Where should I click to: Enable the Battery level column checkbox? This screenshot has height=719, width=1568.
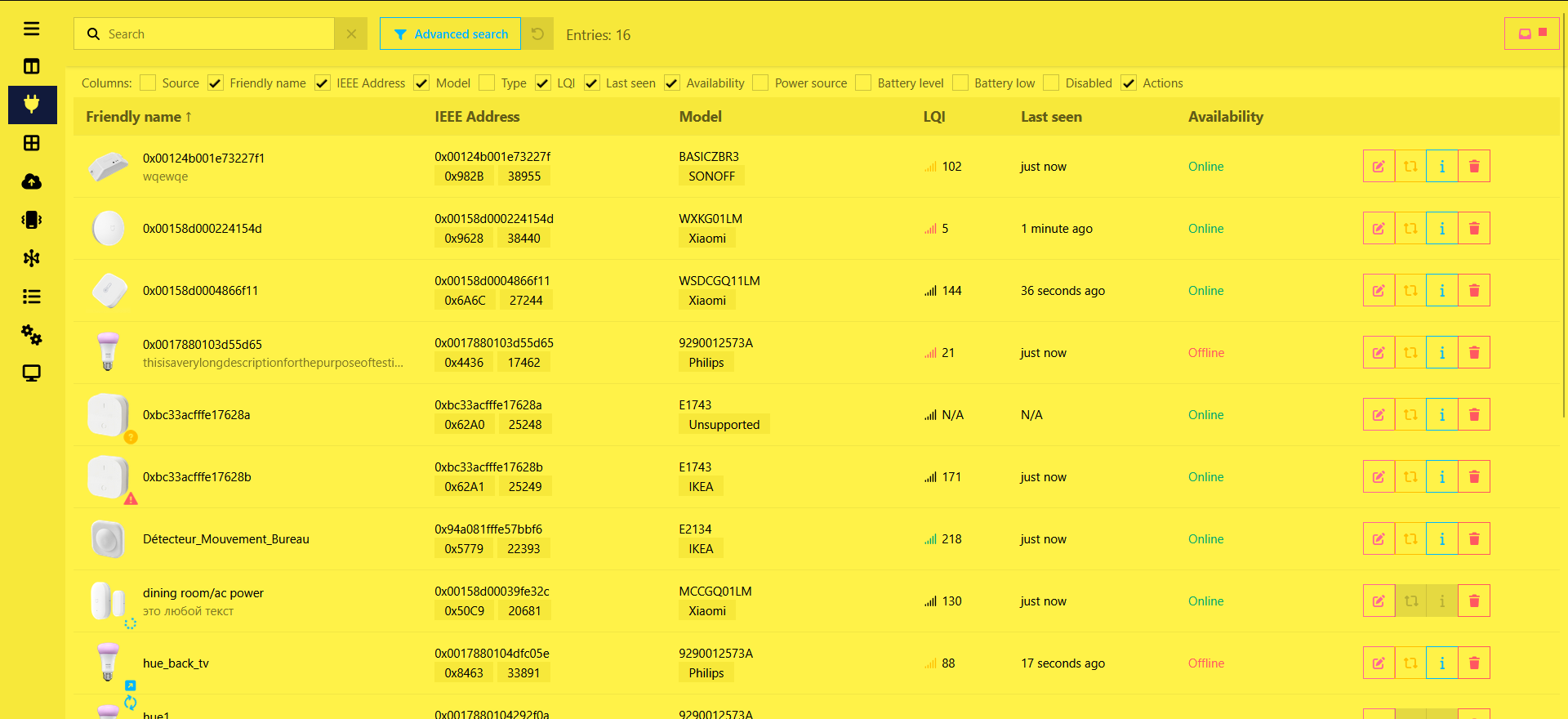coord(863,83)
